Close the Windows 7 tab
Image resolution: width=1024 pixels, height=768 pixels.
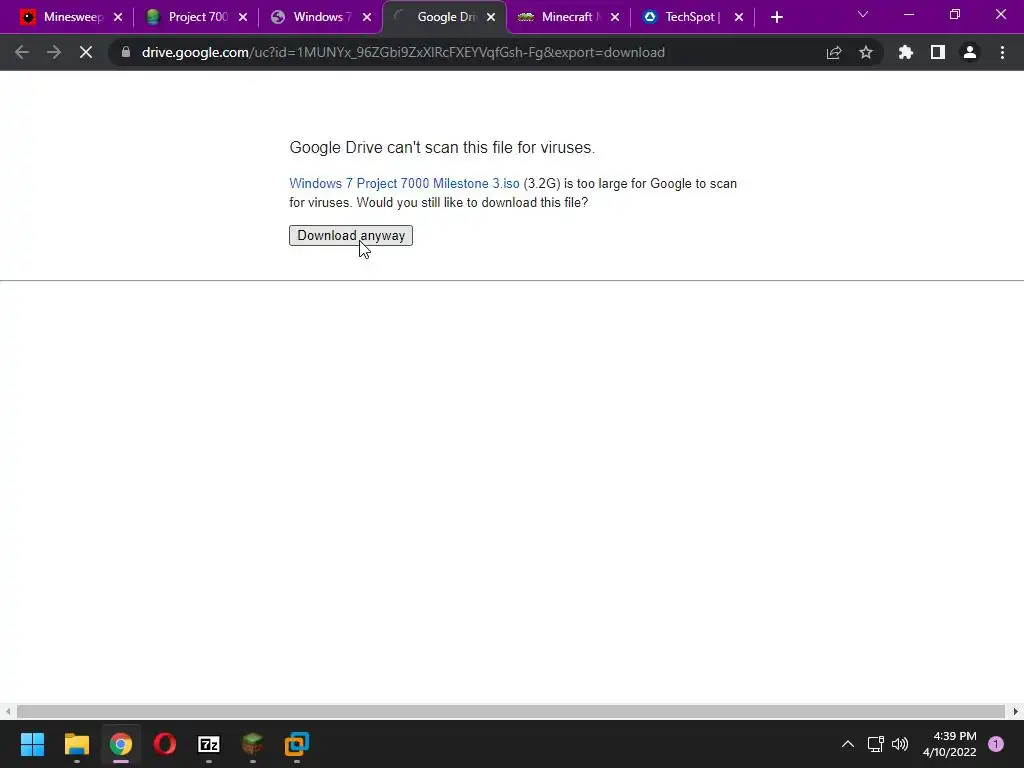pyautogui.click(x=366, y=17)
